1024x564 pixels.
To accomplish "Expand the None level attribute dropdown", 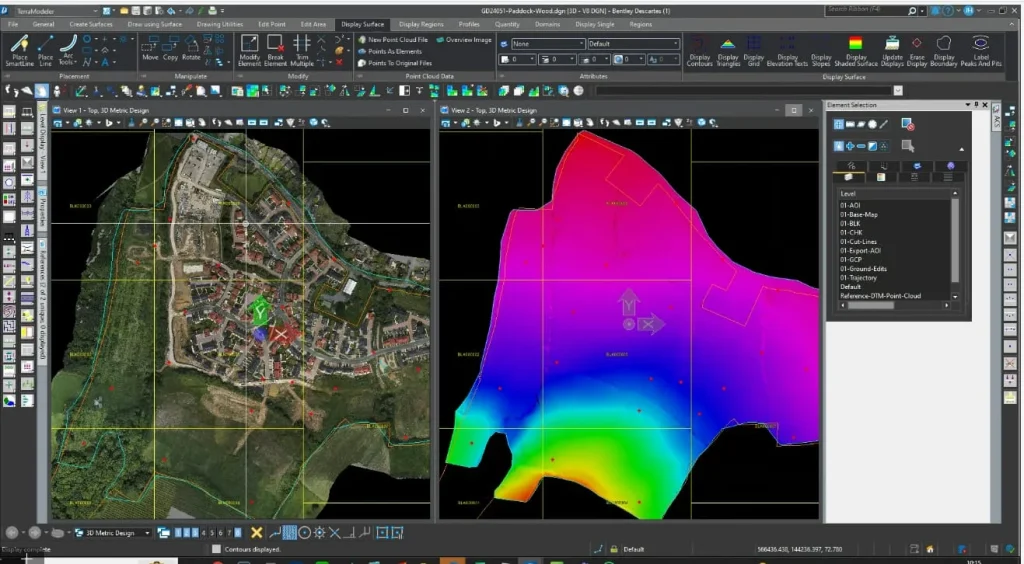I will click(580, 44).
